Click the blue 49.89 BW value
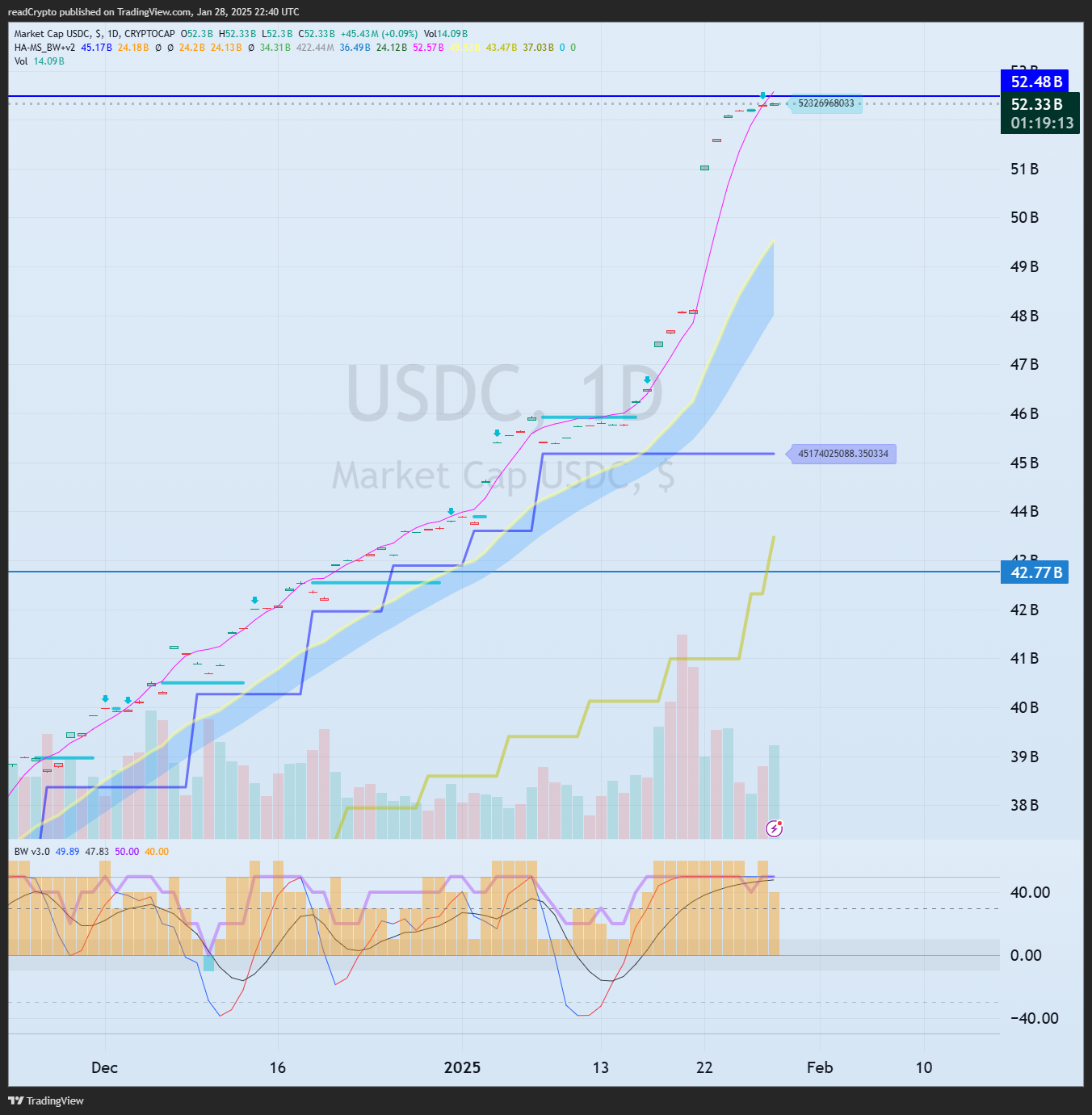This screenshot has height=1115, width=1092. coord(67,852)
